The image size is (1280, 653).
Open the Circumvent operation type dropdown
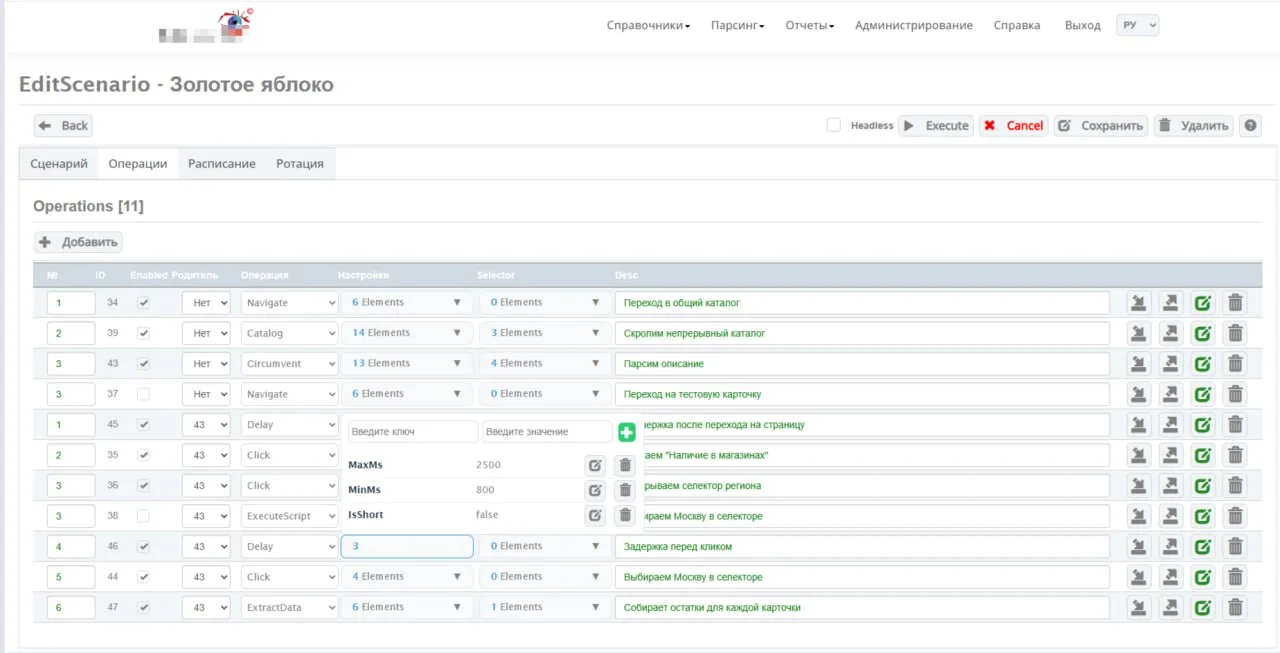[x=289, y=364]
